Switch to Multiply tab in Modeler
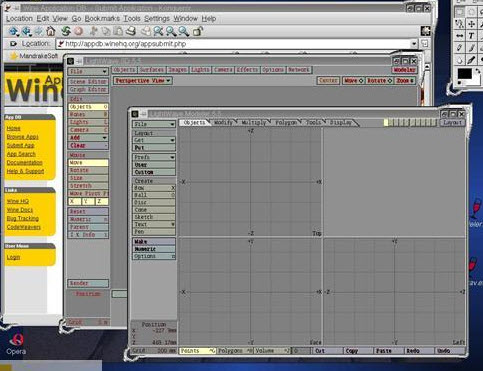This screenshot has width=483, height=371. pyautogui.click(x=254, y=123)
